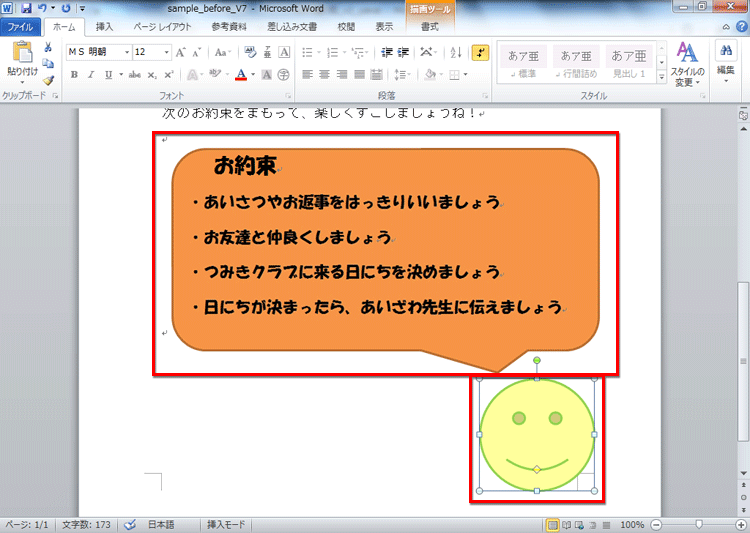The height and width of the screenshot is (533, 750).
Task: Open the font size dropdown
Action: pos(166,52)
